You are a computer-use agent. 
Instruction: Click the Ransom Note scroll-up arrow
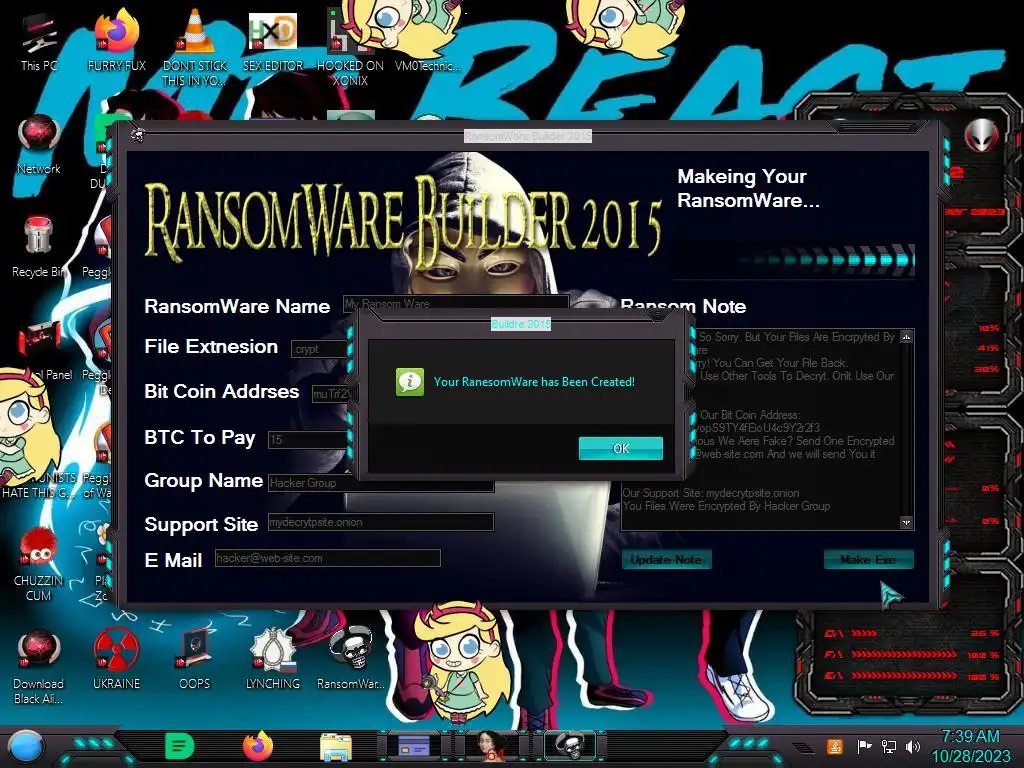click(906, 337)
